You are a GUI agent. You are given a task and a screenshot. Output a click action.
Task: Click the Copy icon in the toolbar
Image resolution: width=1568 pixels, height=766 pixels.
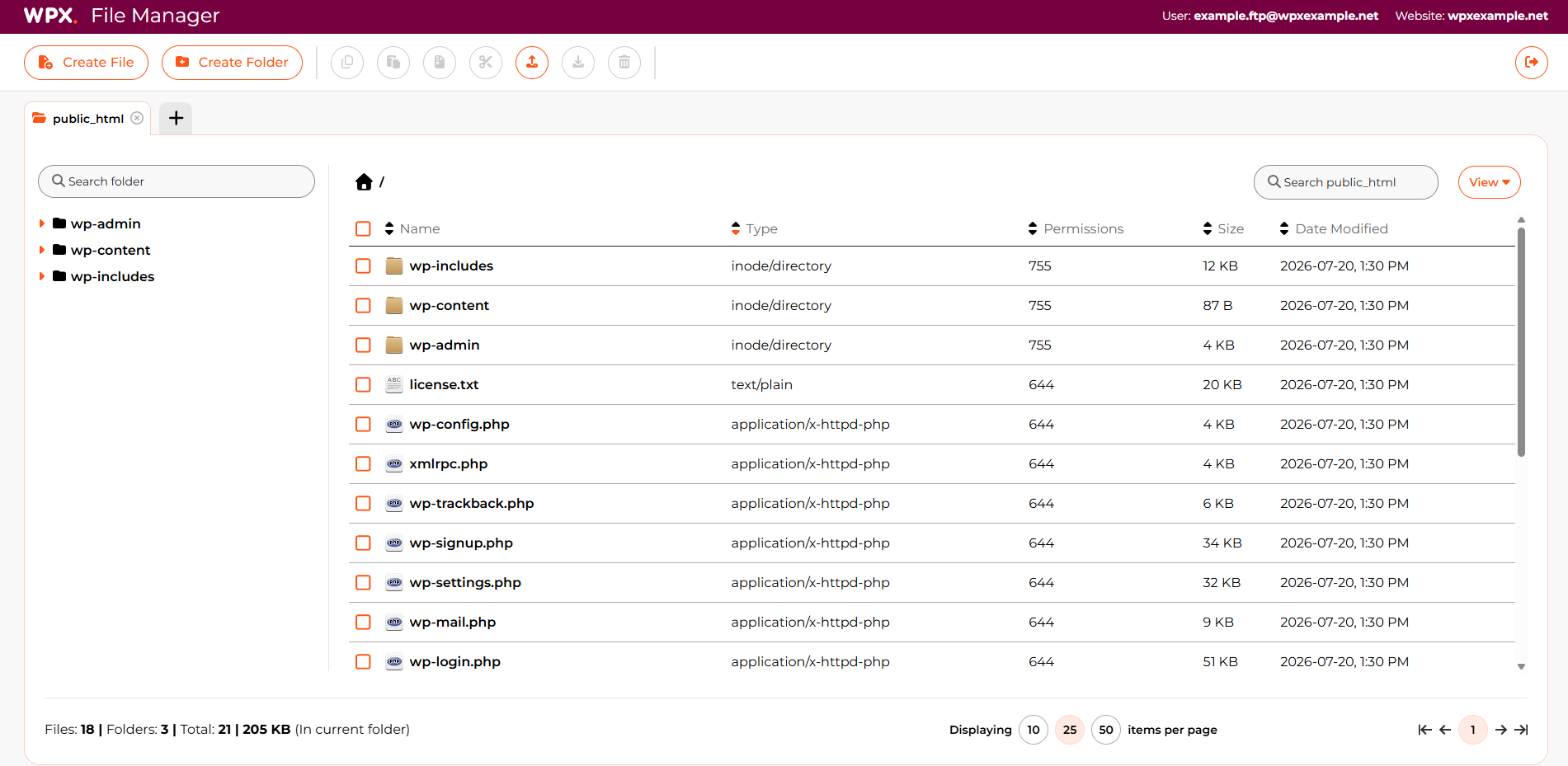[347, 63]
